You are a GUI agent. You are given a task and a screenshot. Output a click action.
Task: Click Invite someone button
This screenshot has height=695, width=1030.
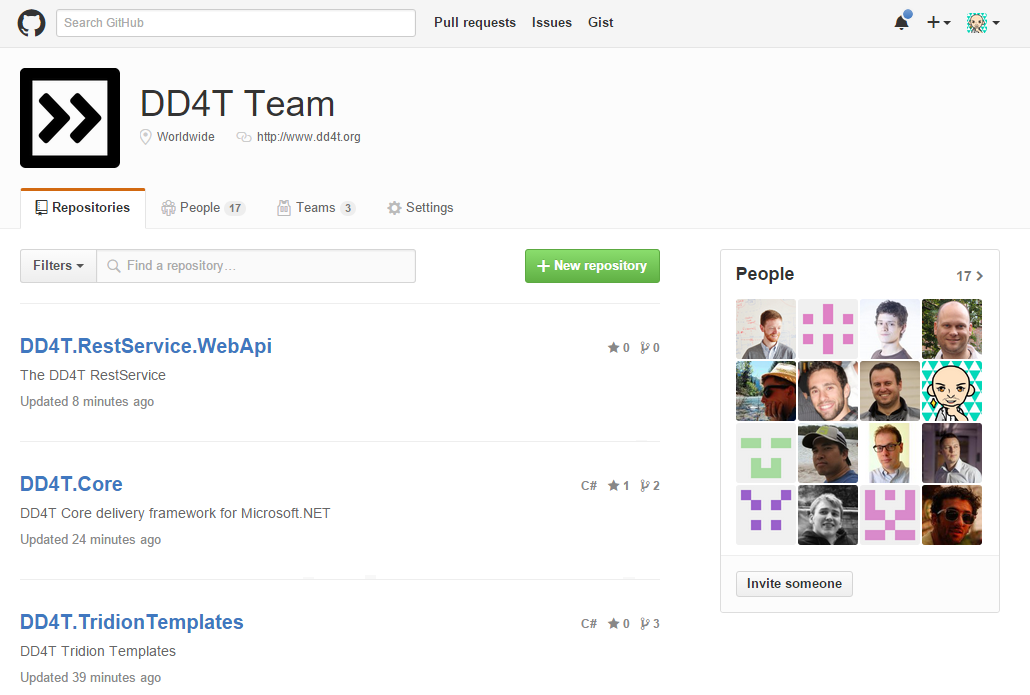point(794,584)
